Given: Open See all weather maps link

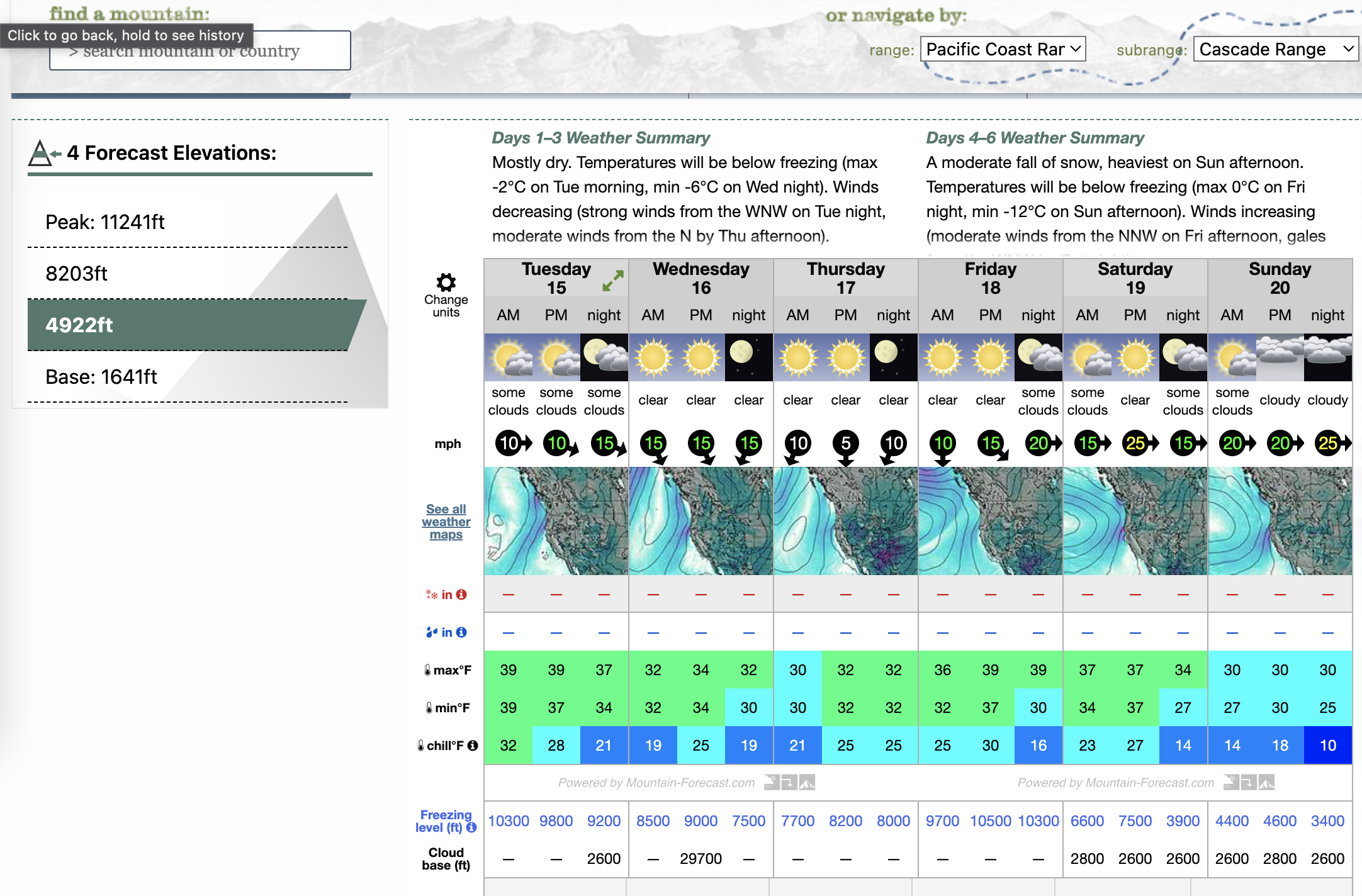Looking at the screenshot, I should pyautogui.click(x=446, y=522).
